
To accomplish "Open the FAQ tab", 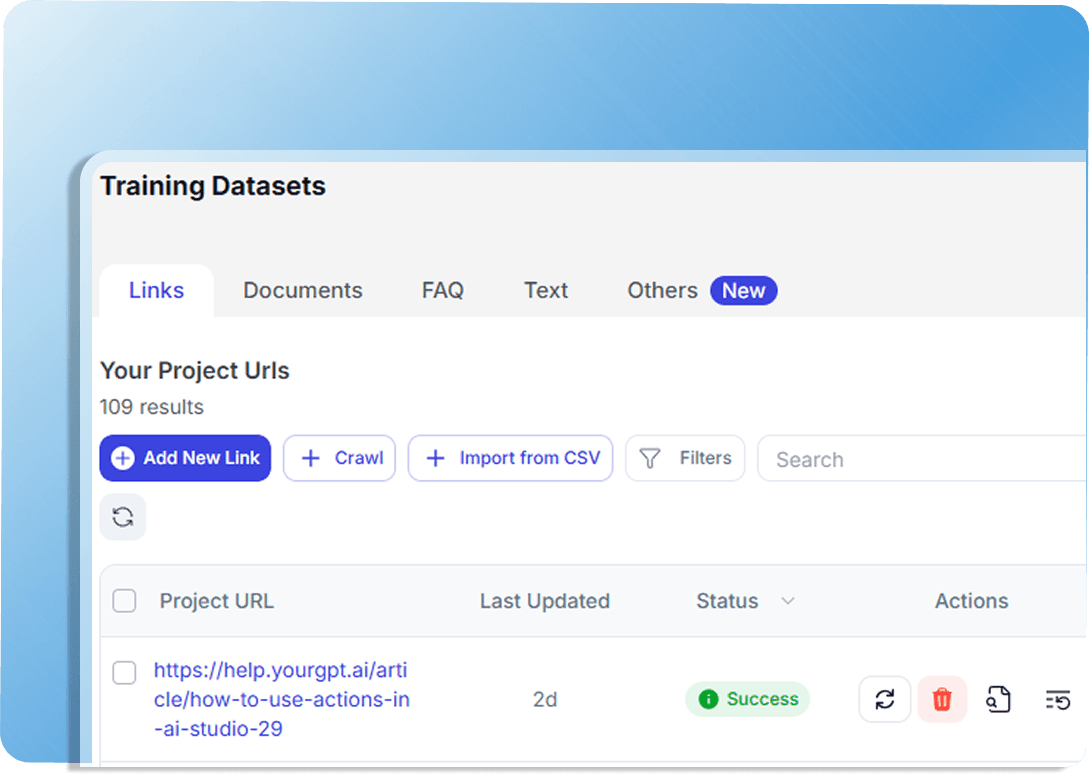I will click(443, 291).
